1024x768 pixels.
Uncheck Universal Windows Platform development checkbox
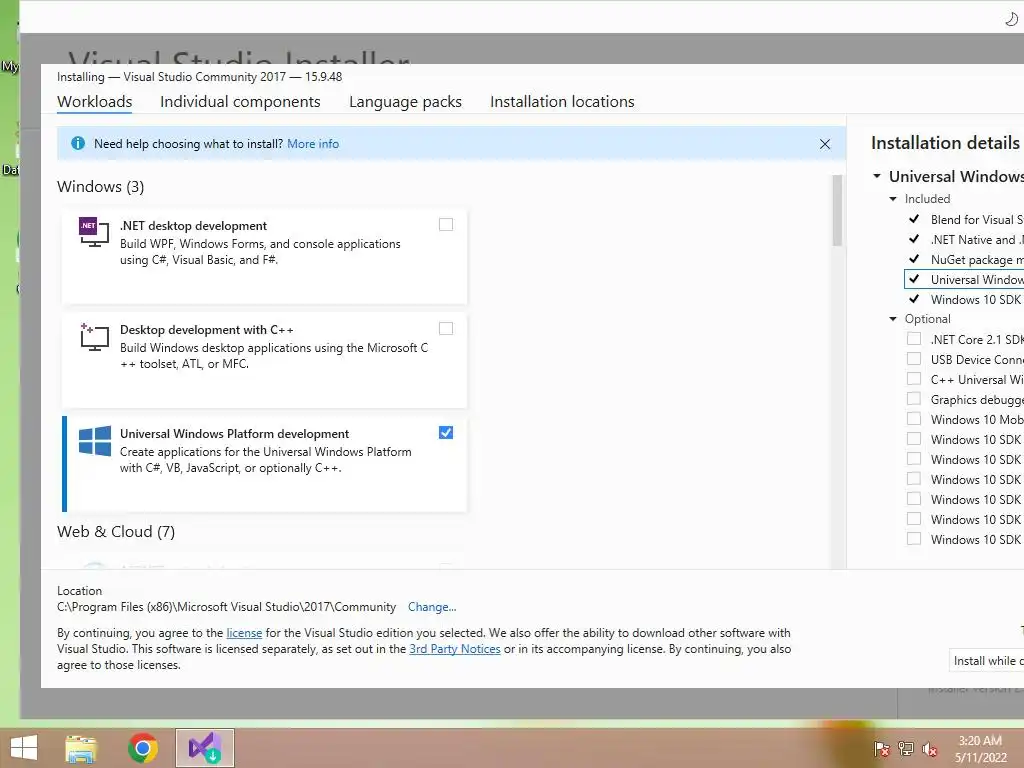pyautogui.click(x=446, y=433)
